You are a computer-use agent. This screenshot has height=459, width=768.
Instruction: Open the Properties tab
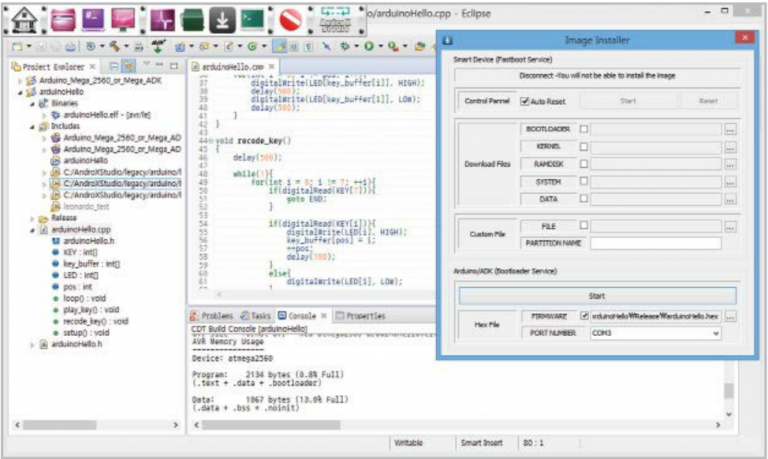click(x=361, y=316)
